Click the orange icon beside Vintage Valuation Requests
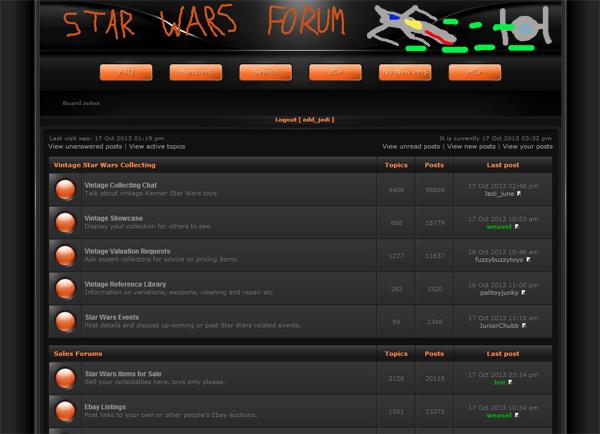The height and width of the screenshot is (434, 600). point(65,255)
